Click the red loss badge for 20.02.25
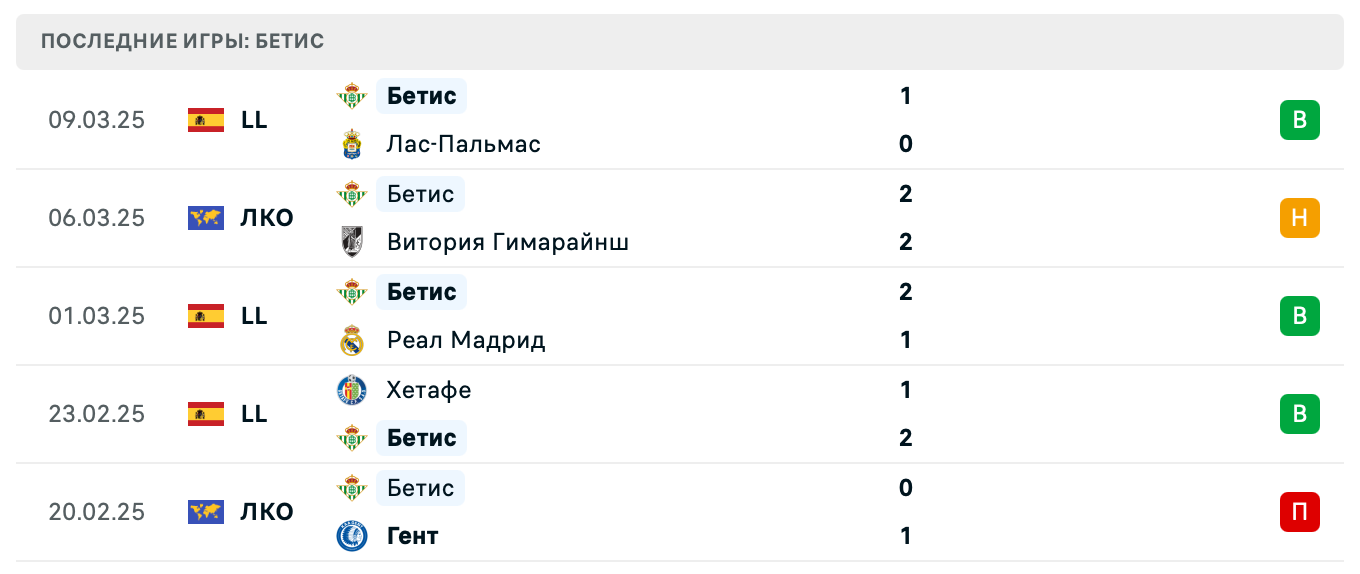The width and height of the screenshot is (1360, 574). (x=1299, y=512)
